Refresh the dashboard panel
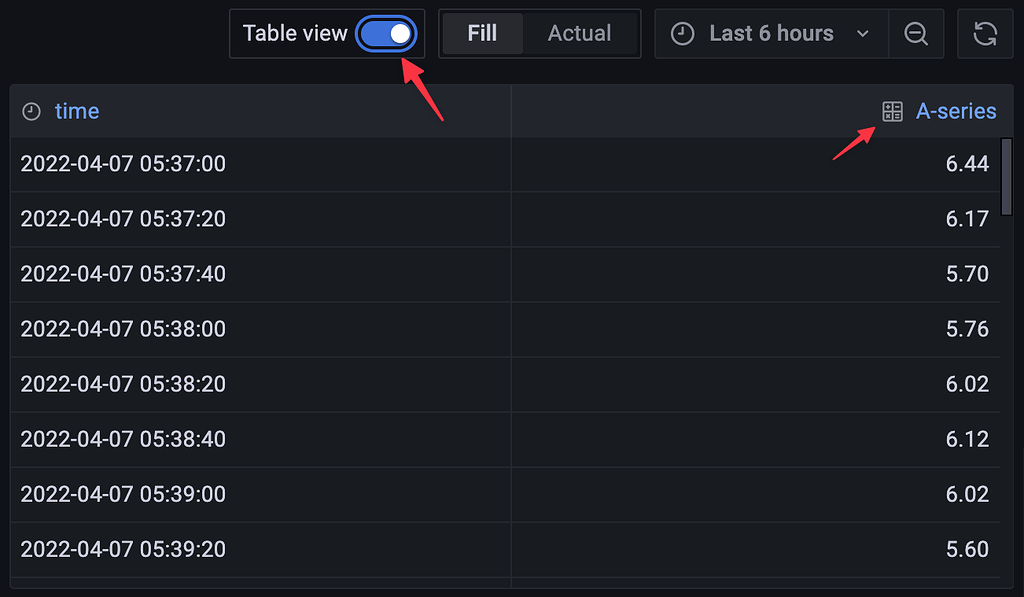 click(x=985, y=34)
